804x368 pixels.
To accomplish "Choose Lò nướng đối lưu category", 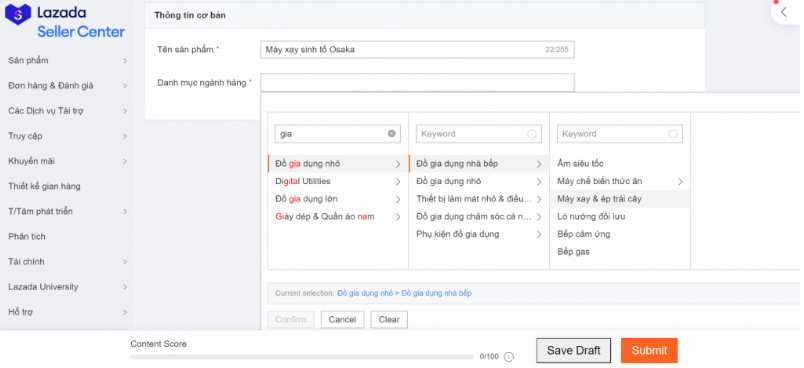I will [x=620, y=216].
